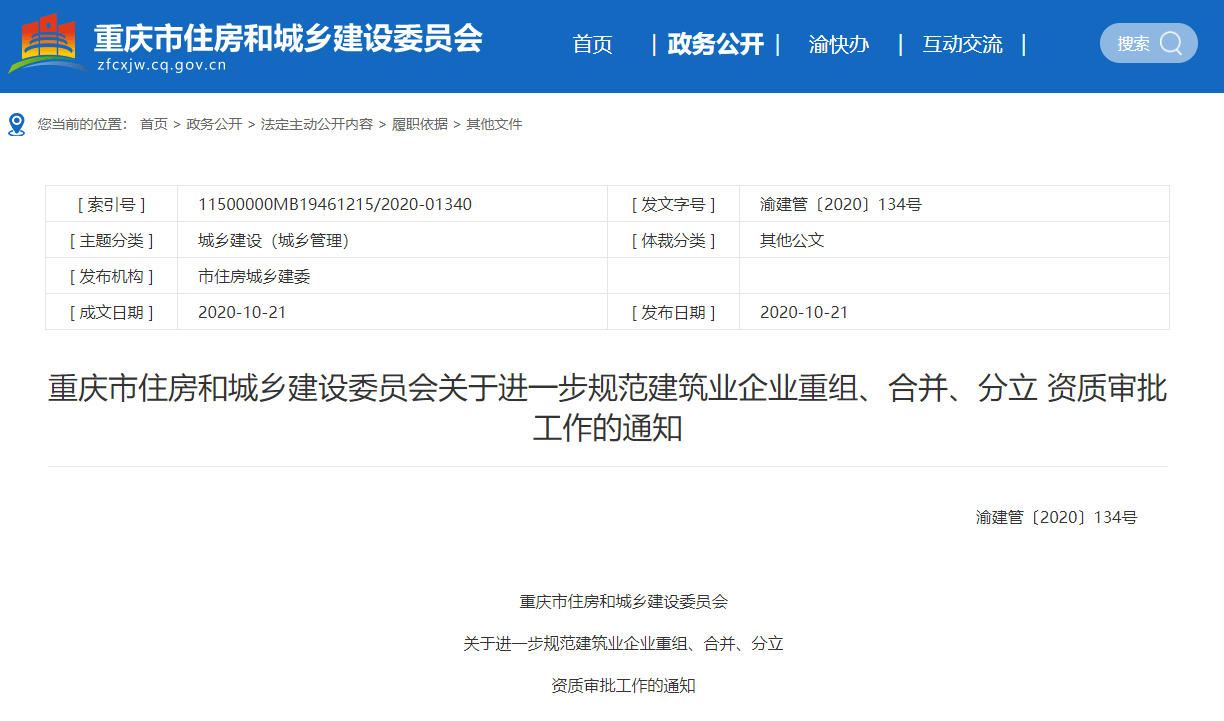Click the right-aligned document number 渝建管〔2020〕134号
The height and width of the screenshot is (721, 1224).
point(1057,517)
